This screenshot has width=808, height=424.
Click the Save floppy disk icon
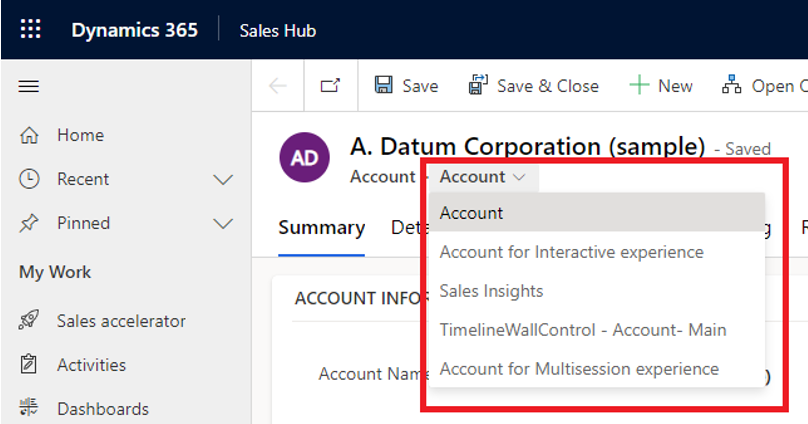[383, 85]
